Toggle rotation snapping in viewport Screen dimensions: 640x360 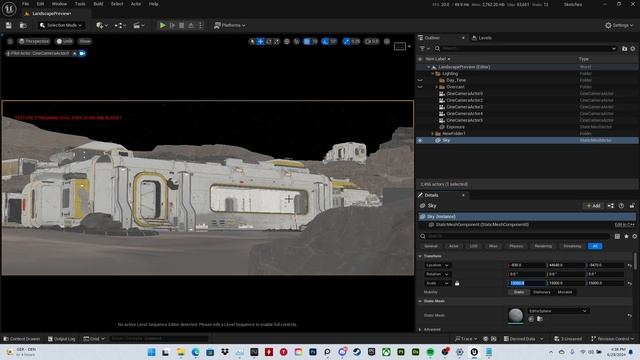[x=325, y=41]
